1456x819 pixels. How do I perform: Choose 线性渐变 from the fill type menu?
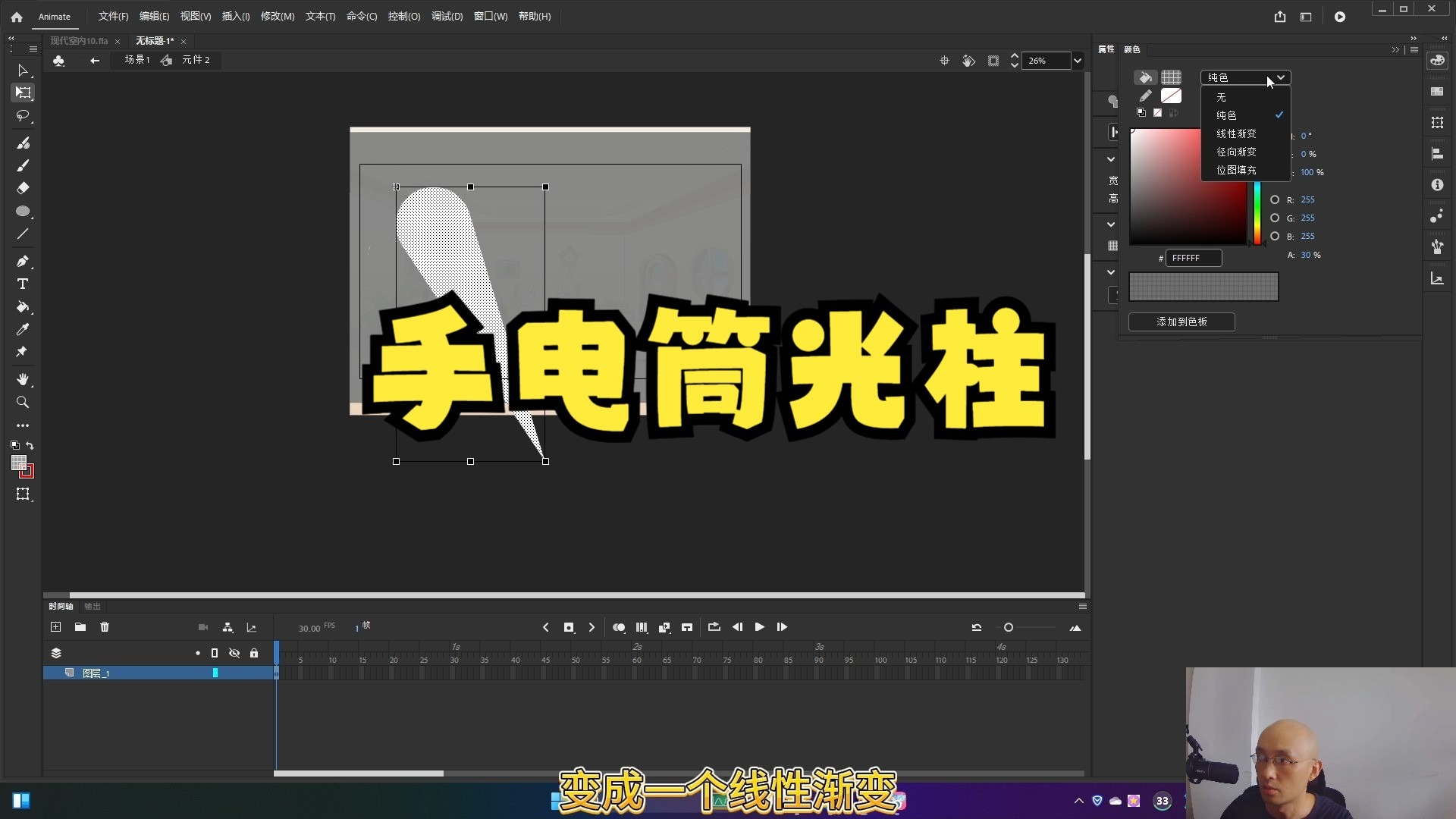pyautogui.click(x=1236, y=133)
